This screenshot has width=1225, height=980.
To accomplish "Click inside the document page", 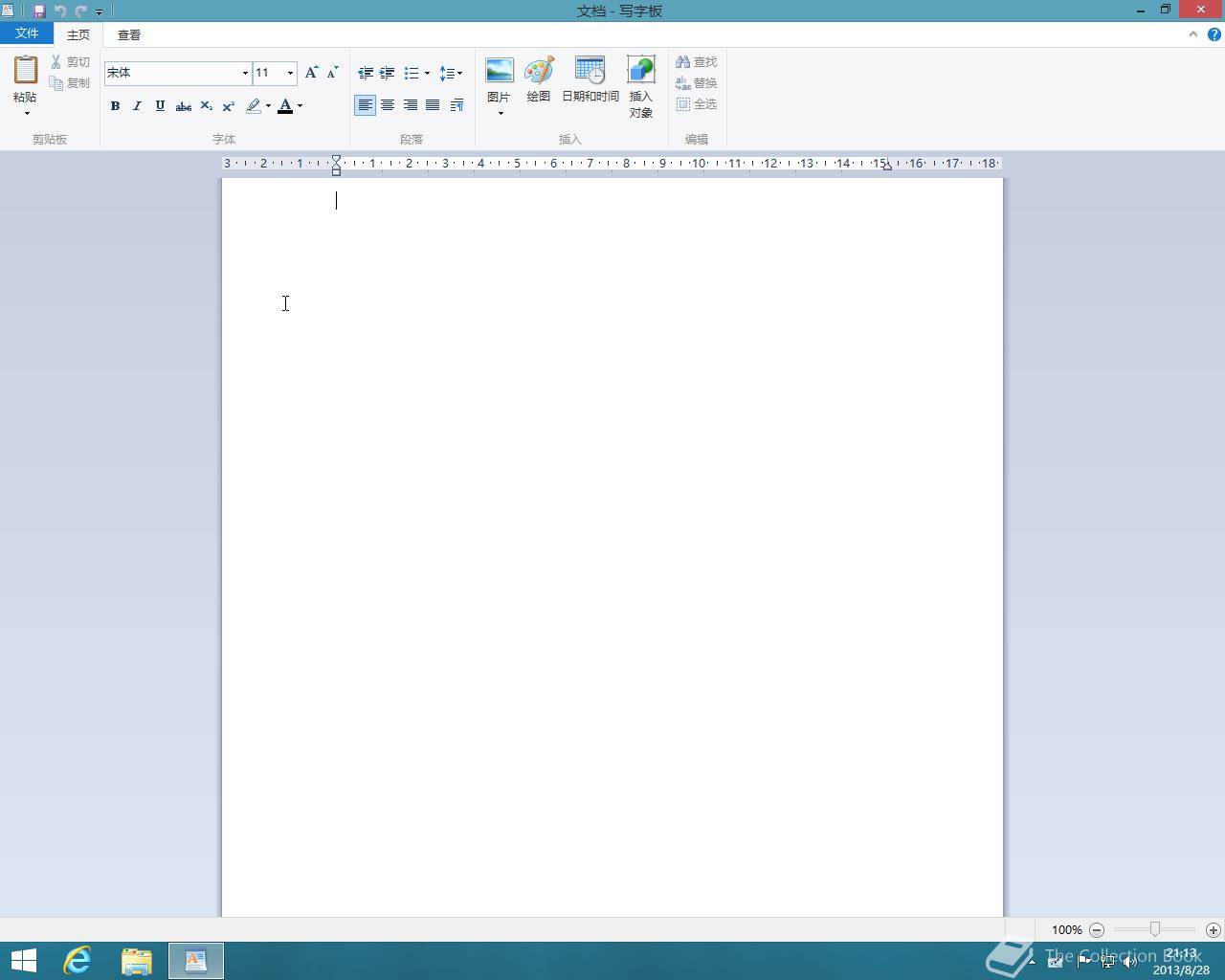I will pyautogui.click(x=612, y=547).
